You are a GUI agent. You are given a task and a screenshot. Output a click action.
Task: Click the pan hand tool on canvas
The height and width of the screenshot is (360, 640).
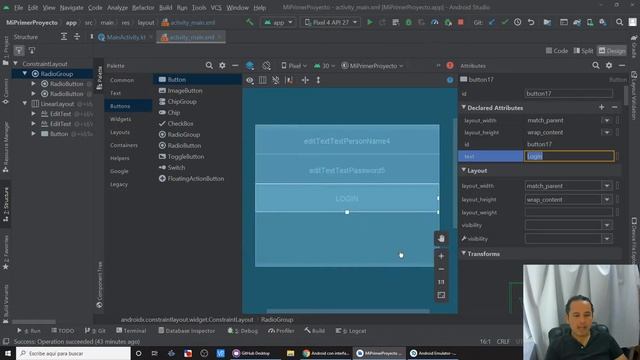coord(441,239)
